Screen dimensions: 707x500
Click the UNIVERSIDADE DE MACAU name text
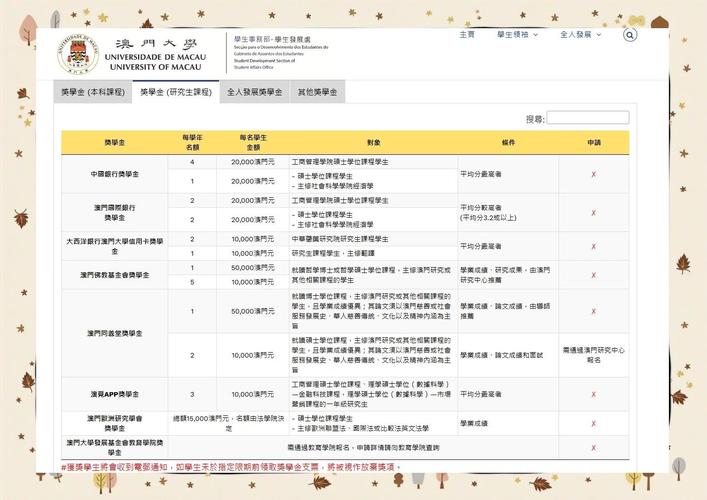click(x=155, y=57)
